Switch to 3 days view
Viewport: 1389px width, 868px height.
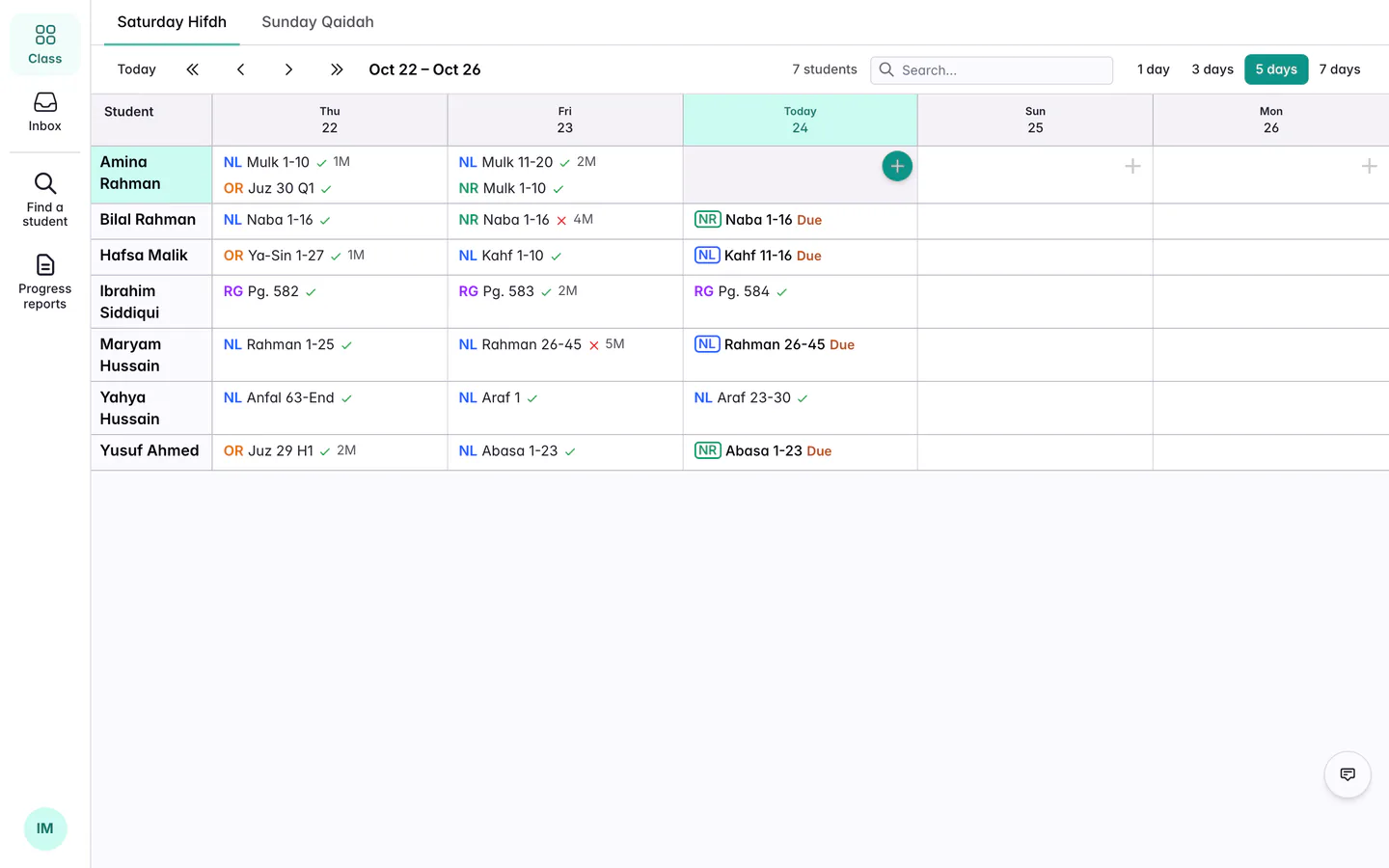[x=1212, y=69]
